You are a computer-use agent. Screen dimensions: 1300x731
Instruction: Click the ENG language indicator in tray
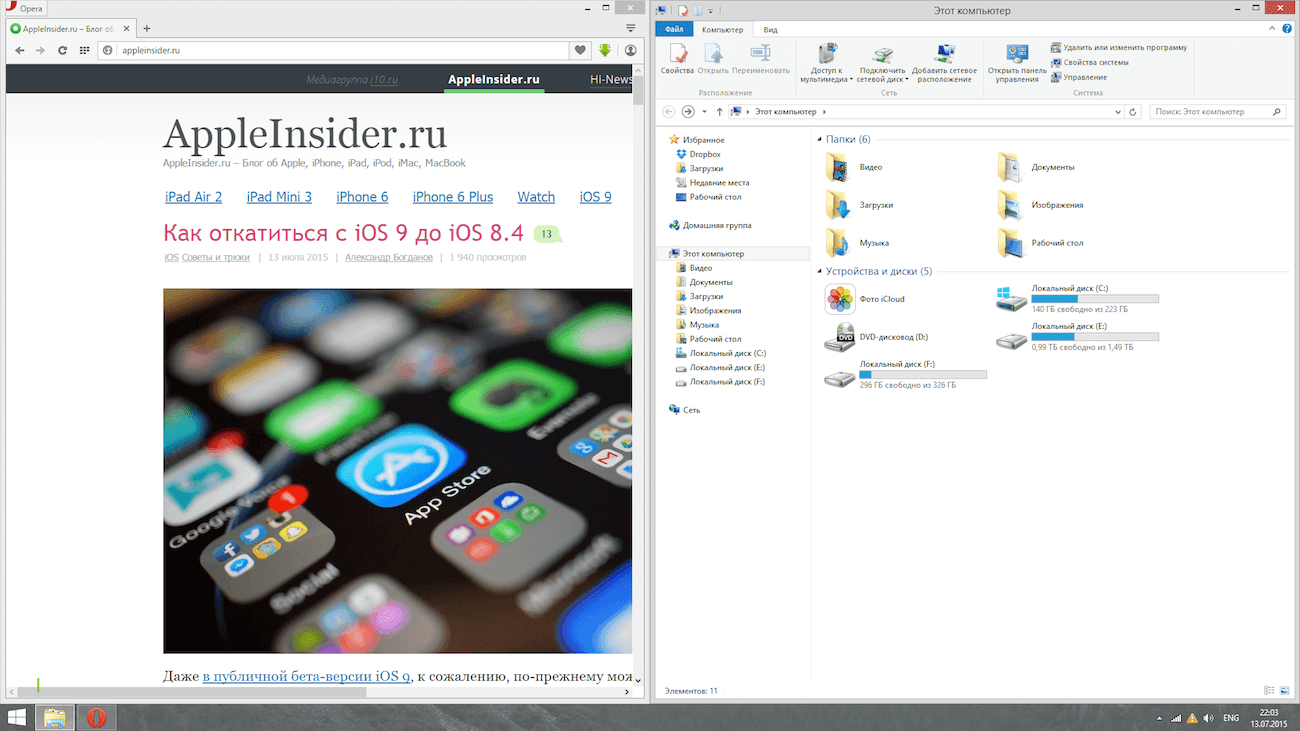(x=1231, y=717)
